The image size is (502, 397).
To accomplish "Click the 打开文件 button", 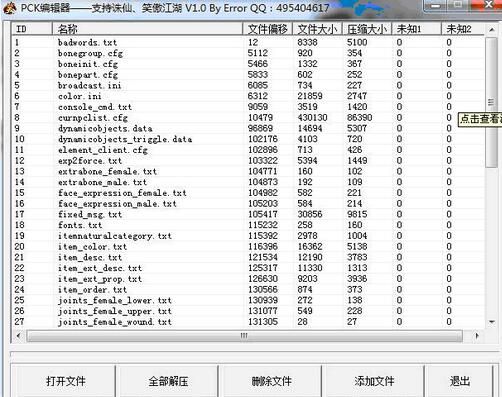I will [65, 381].
